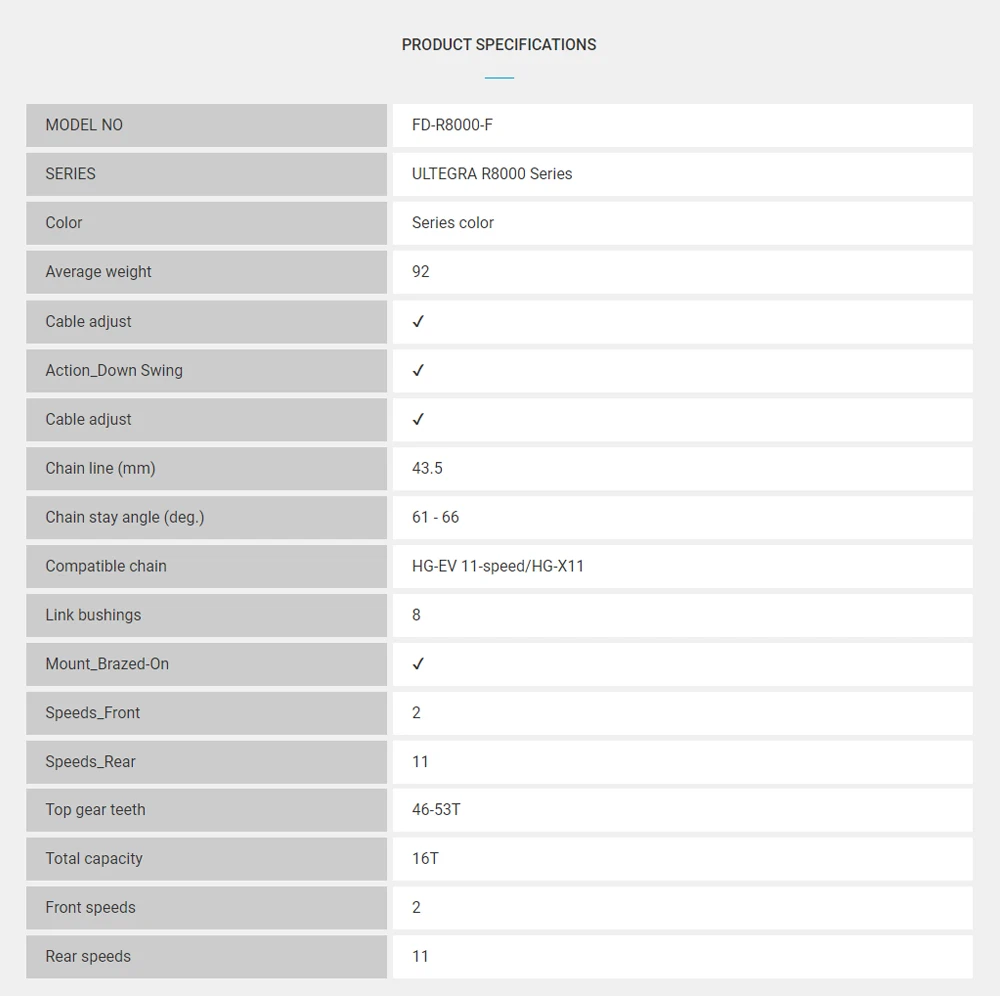This screenshot has width=1000, height=996.
Task: Click the Average weight label
Action: 98,272
